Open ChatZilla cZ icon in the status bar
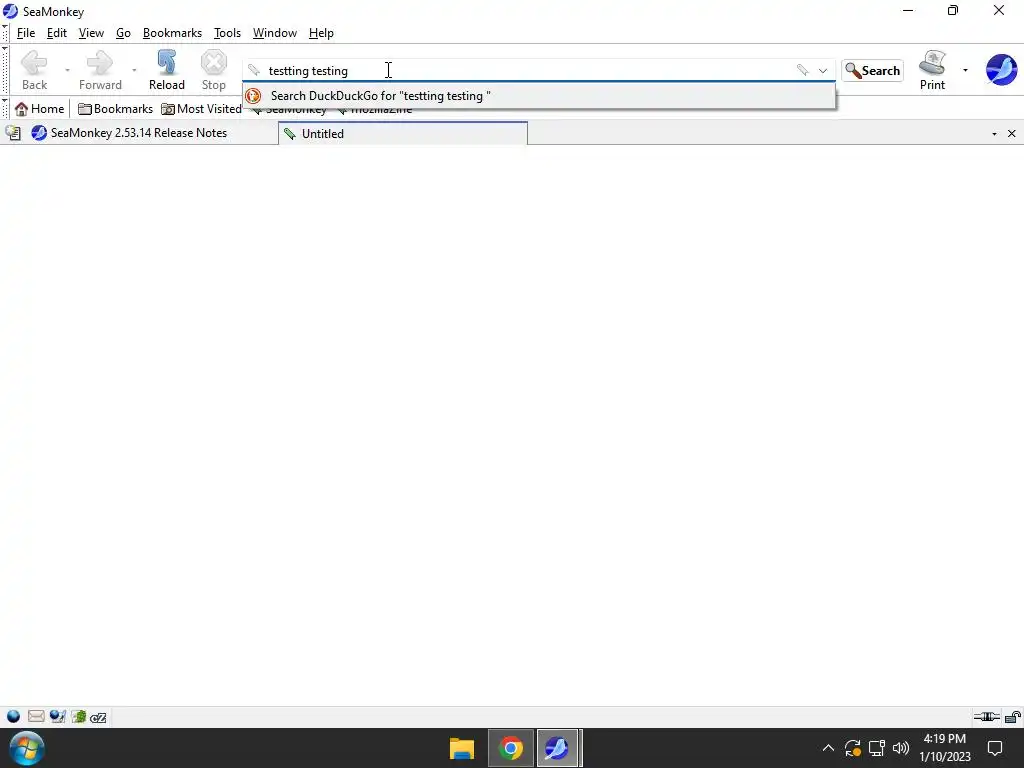 [99, 717]
